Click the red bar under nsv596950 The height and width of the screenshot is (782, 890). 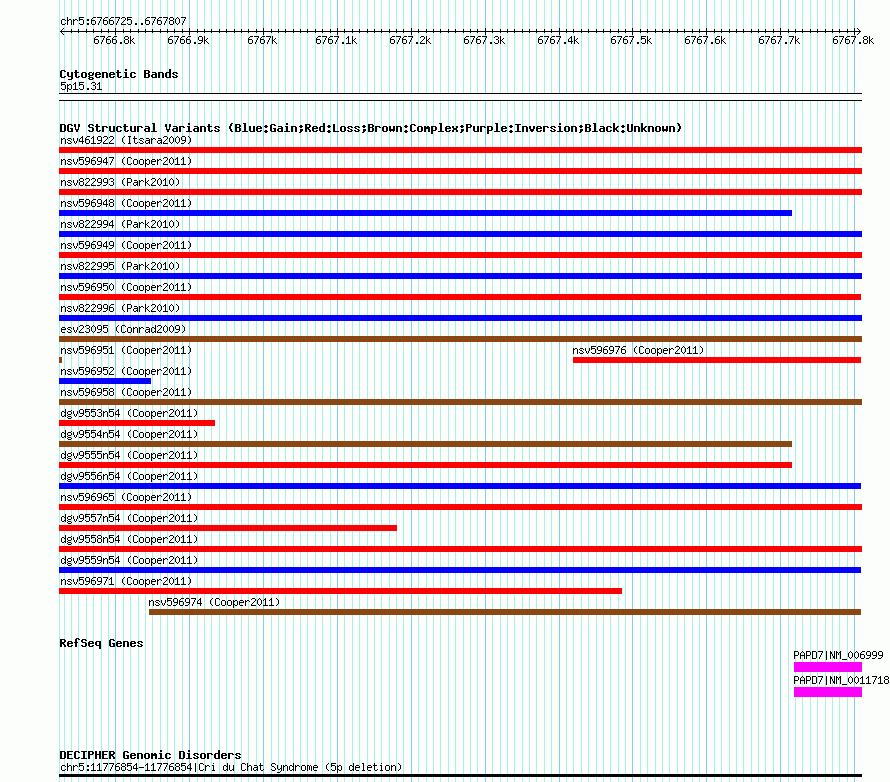coord(460,297)
